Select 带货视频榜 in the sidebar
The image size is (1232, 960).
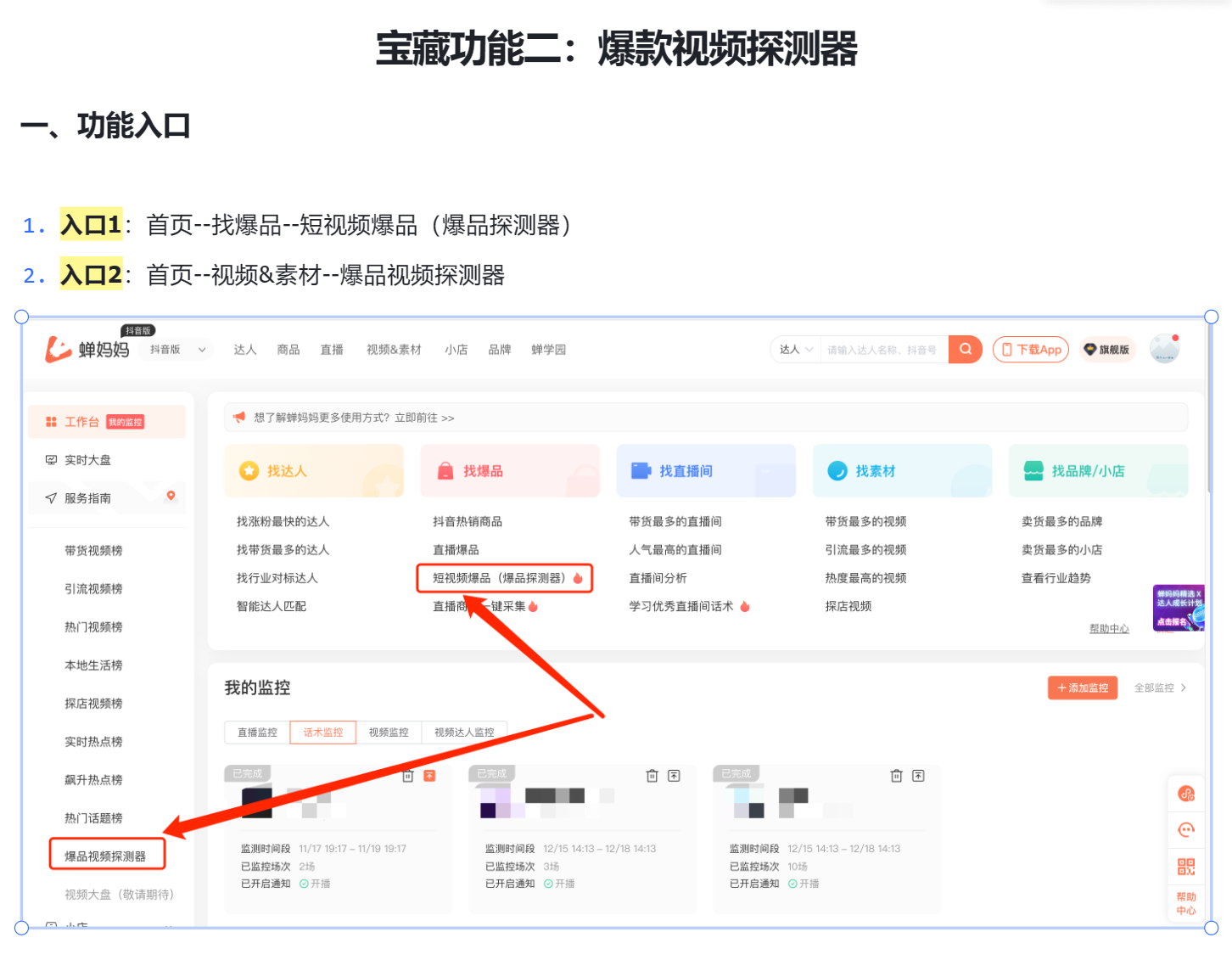(x=93, y=551)
